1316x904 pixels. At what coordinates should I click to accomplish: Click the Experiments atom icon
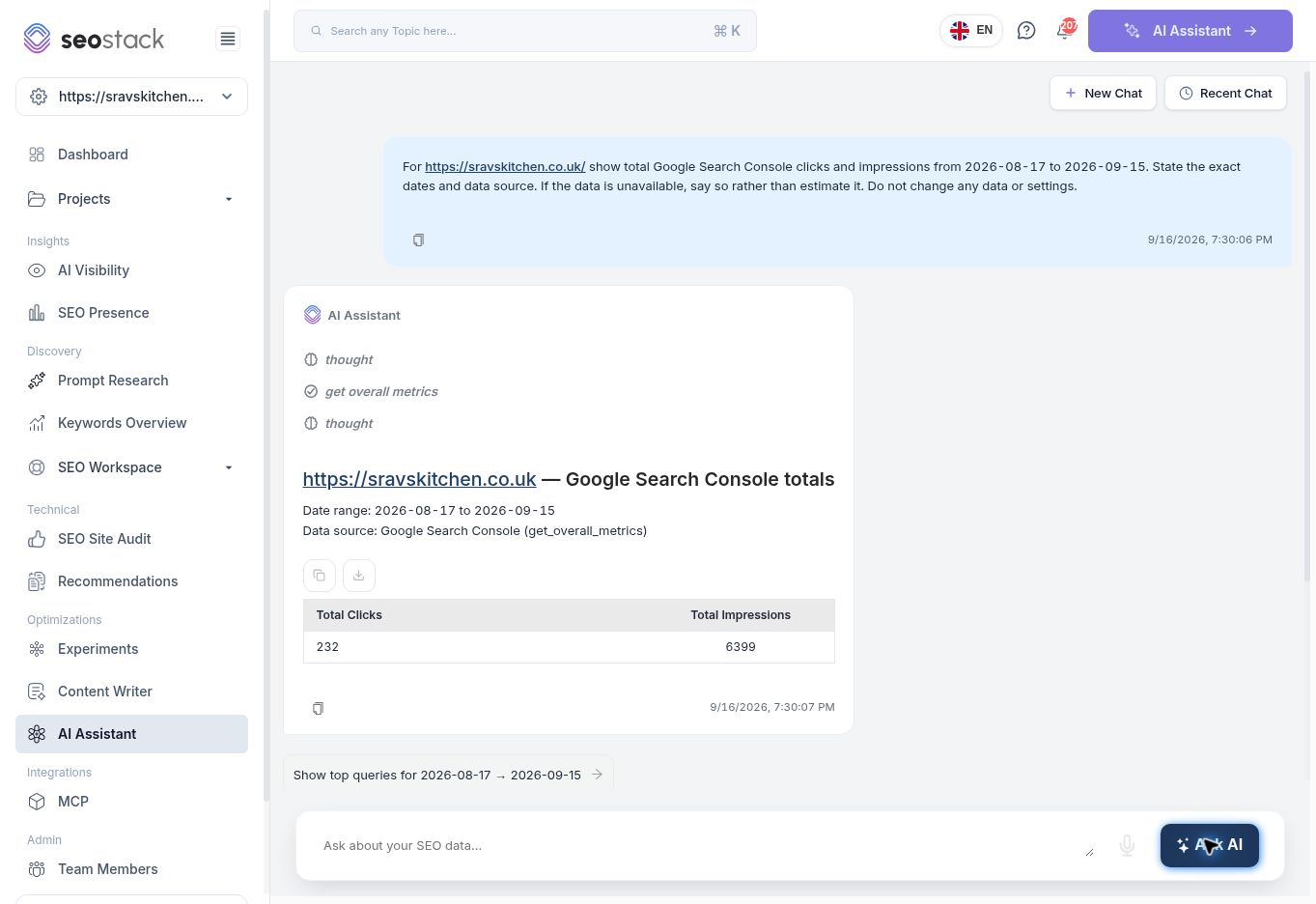pyautogui.click(x=37, y=649)
